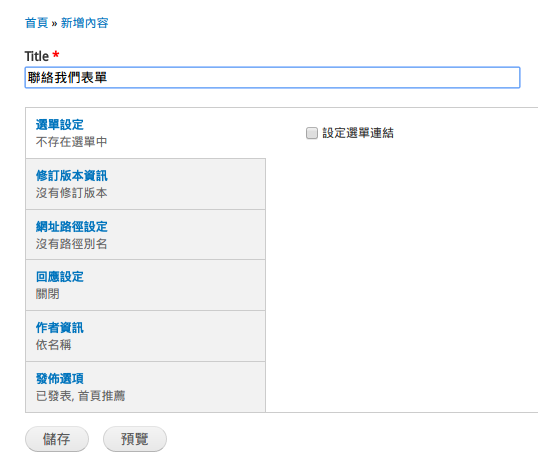Screen dimensions: 538x467
Task: Click 依名稱 summary under 作者資訊
Action: click(54, 345)
